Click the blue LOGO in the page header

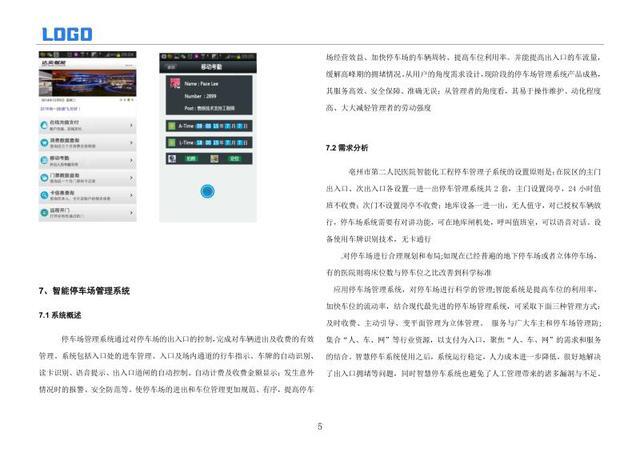tap(67, 34)
